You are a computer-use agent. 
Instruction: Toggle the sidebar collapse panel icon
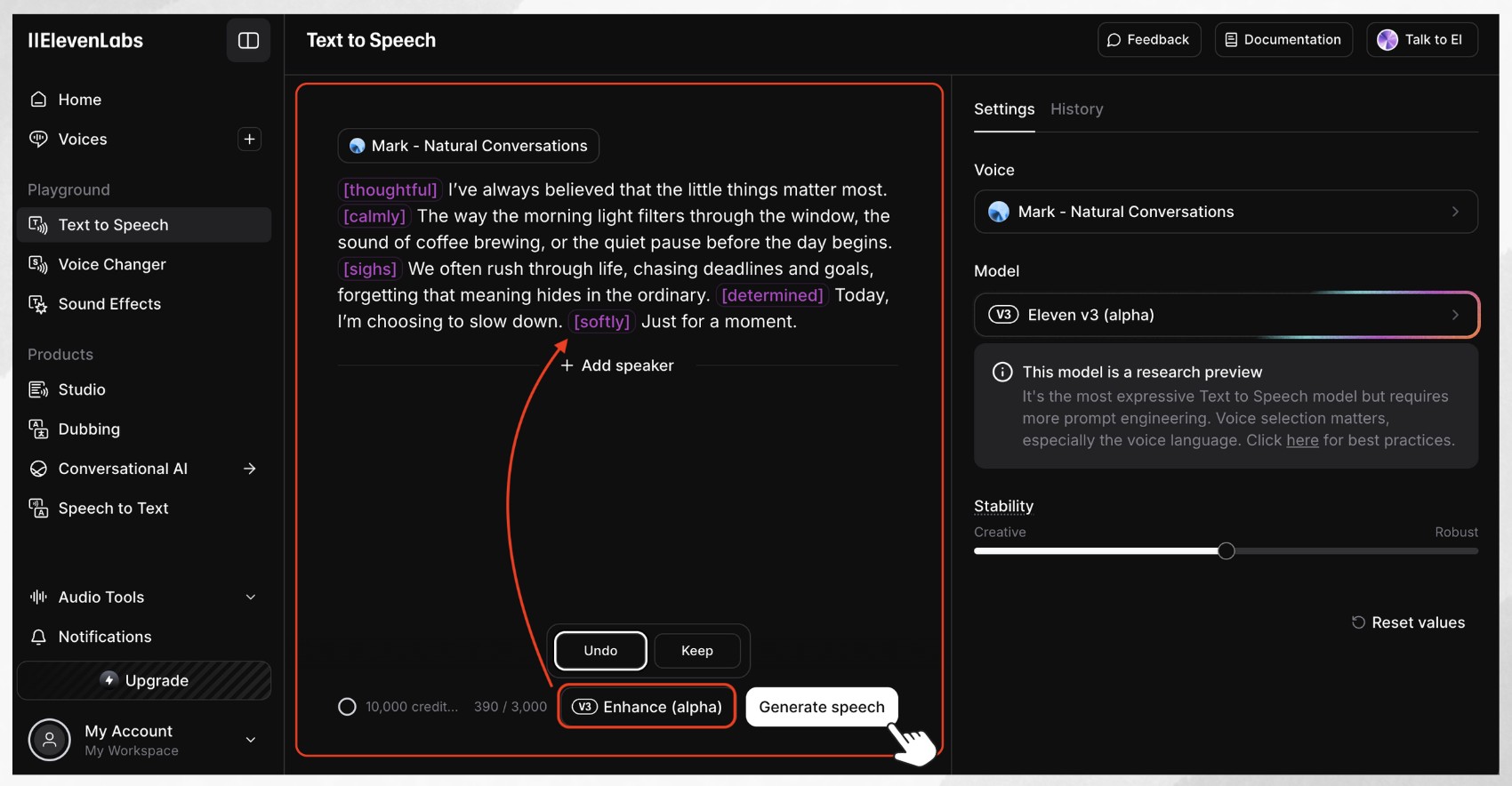point(248,41)
